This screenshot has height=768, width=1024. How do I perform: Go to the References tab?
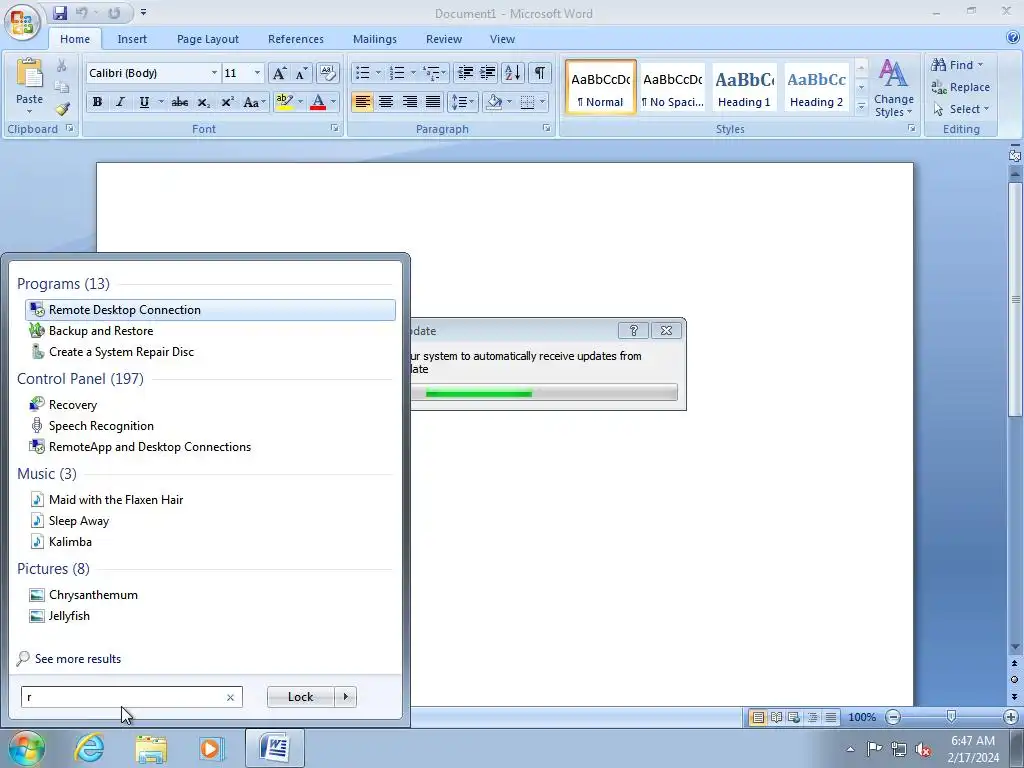click(296, 39)
